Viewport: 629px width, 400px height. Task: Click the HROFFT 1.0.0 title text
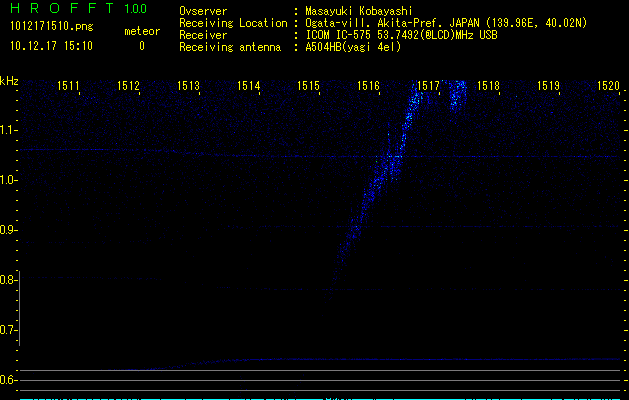coord(79,8)
